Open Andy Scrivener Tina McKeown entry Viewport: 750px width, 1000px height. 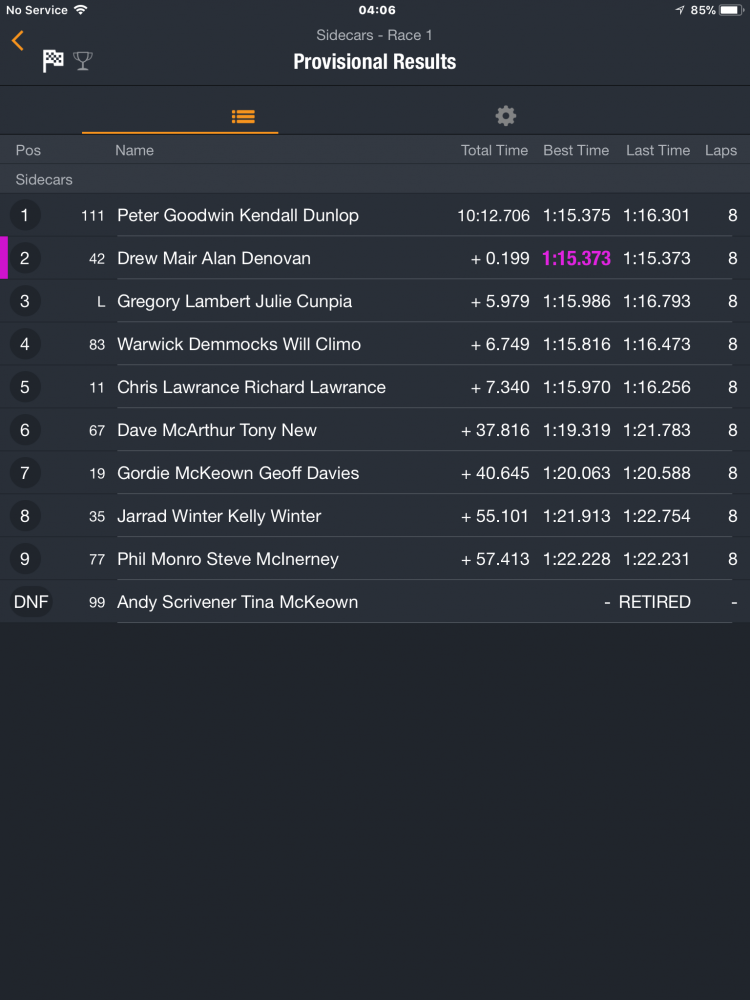pos(238,602)
